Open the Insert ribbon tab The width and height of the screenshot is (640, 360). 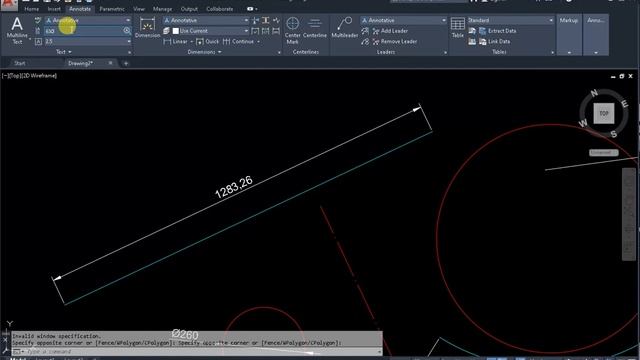click(x=54, y=9)
